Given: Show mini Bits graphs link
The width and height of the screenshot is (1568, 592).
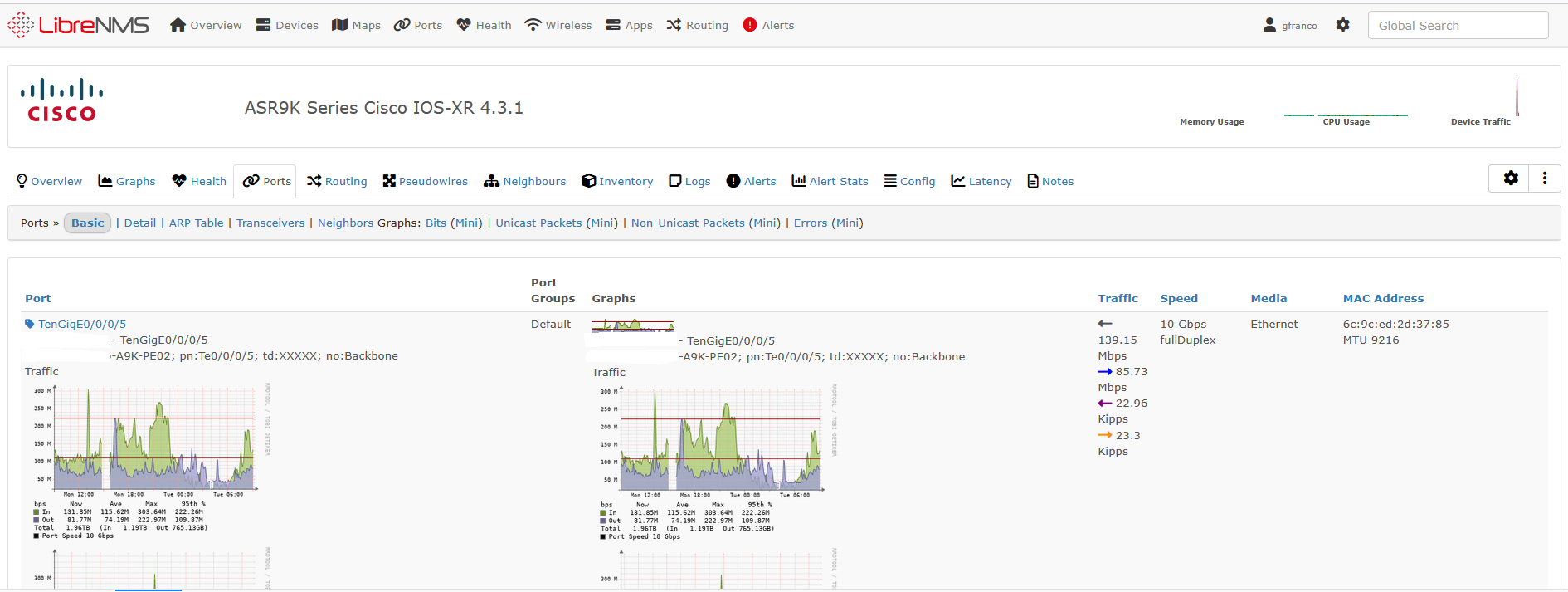Looking at the screenshot, I should 466,223.
